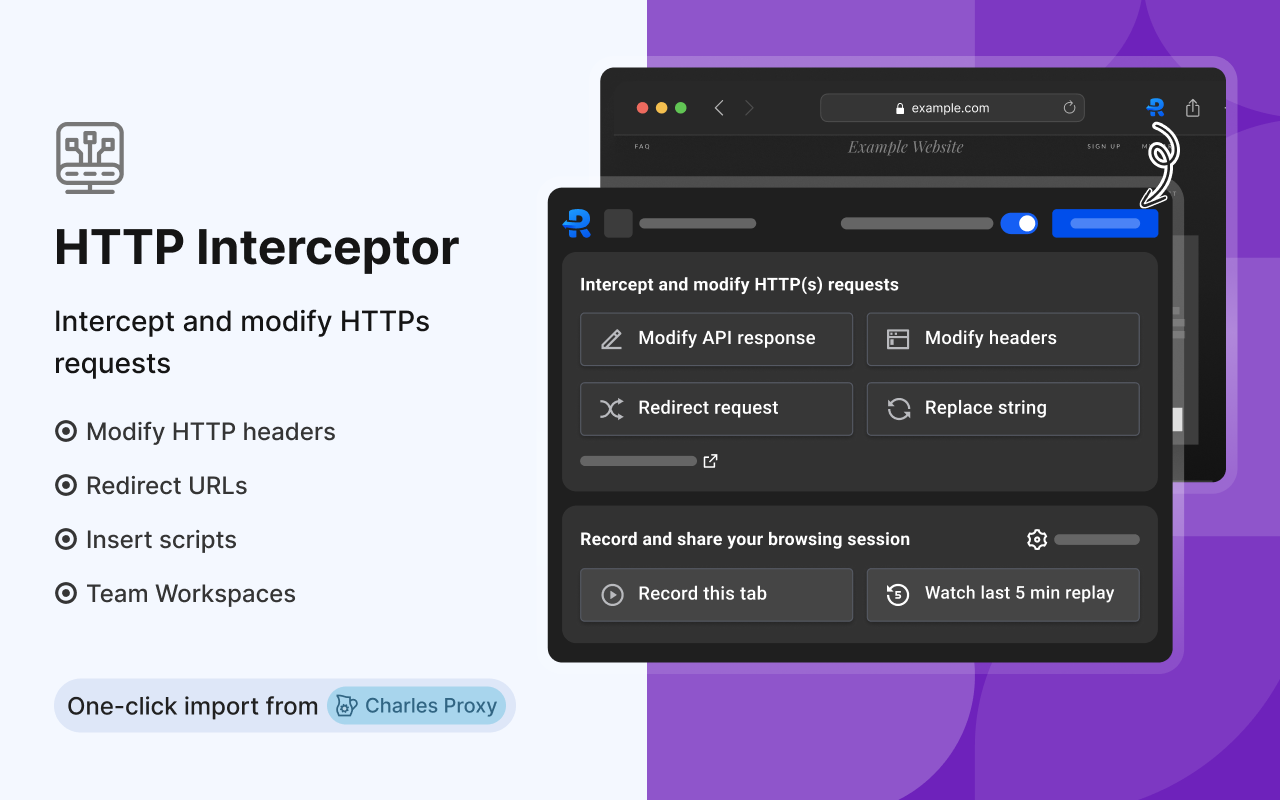This screenshot has width=1280, height=800.
Task: Reload page using address bar refresh icon
Action: click(x=1069, y=108)
